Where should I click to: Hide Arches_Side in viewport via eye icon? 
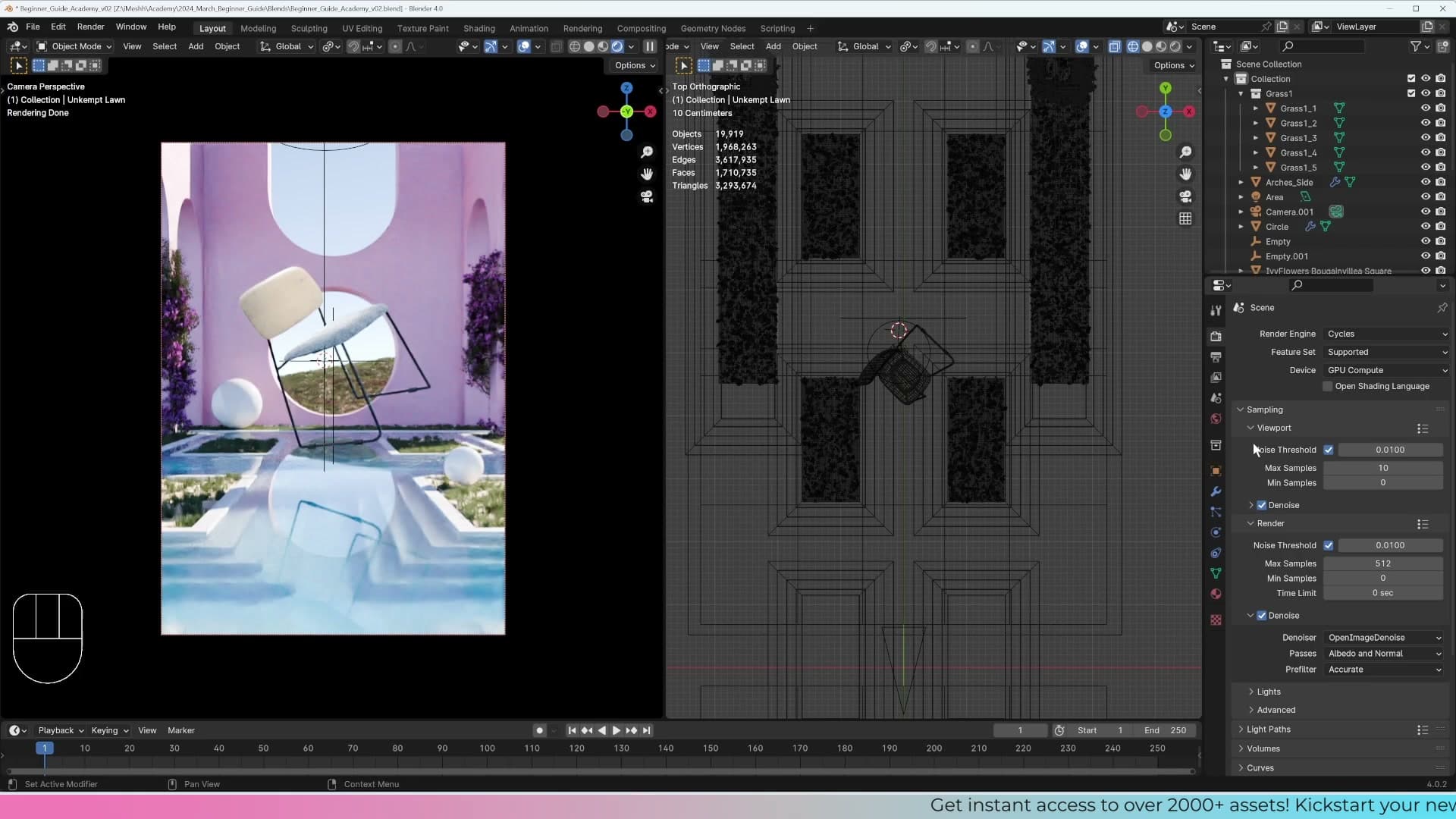(x=1426, y=182)
